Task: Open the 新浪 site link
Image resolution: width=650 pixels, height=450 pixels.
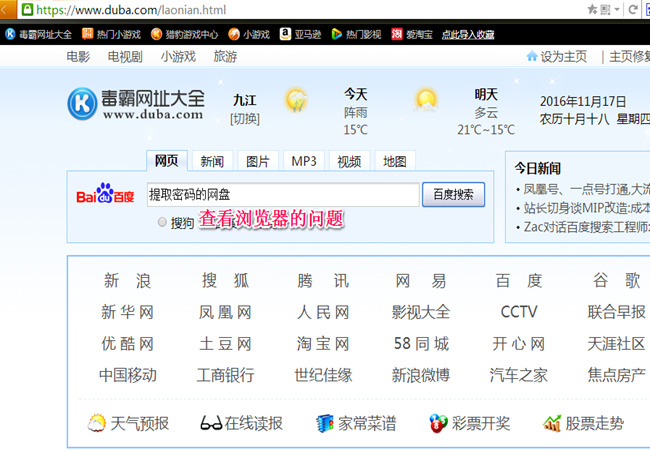Action: click(127, 281)
